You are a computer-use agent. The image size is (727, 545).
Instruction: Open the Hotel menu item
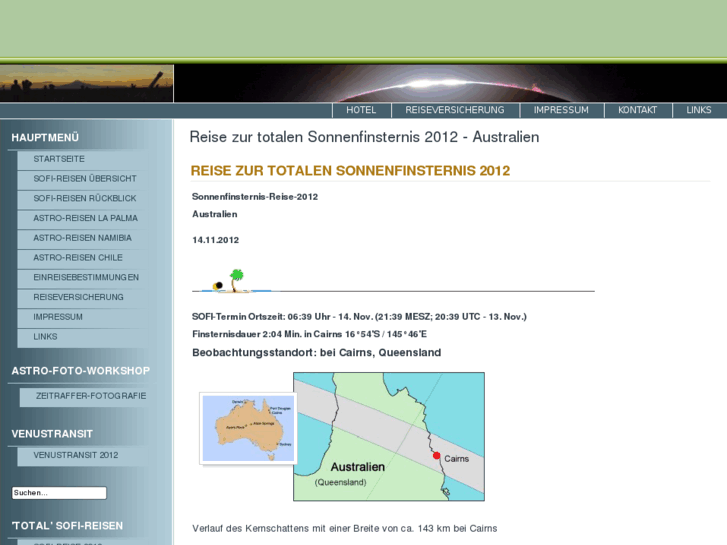pos(361,110)
